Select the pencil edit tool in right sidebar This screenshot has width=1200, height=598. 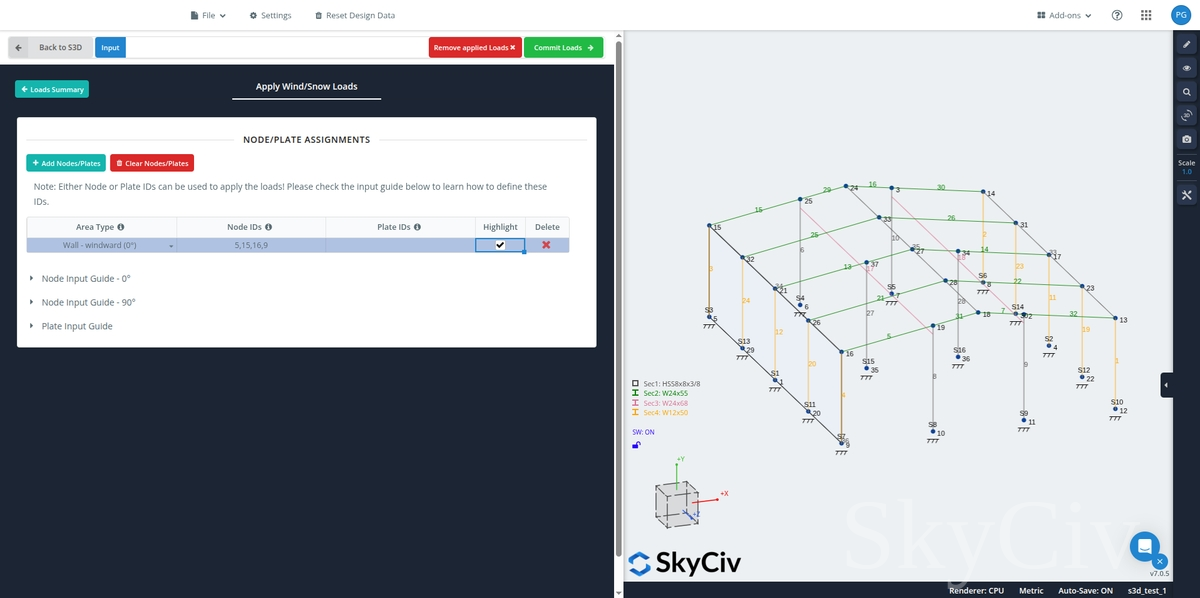[x=1186, y=45]
